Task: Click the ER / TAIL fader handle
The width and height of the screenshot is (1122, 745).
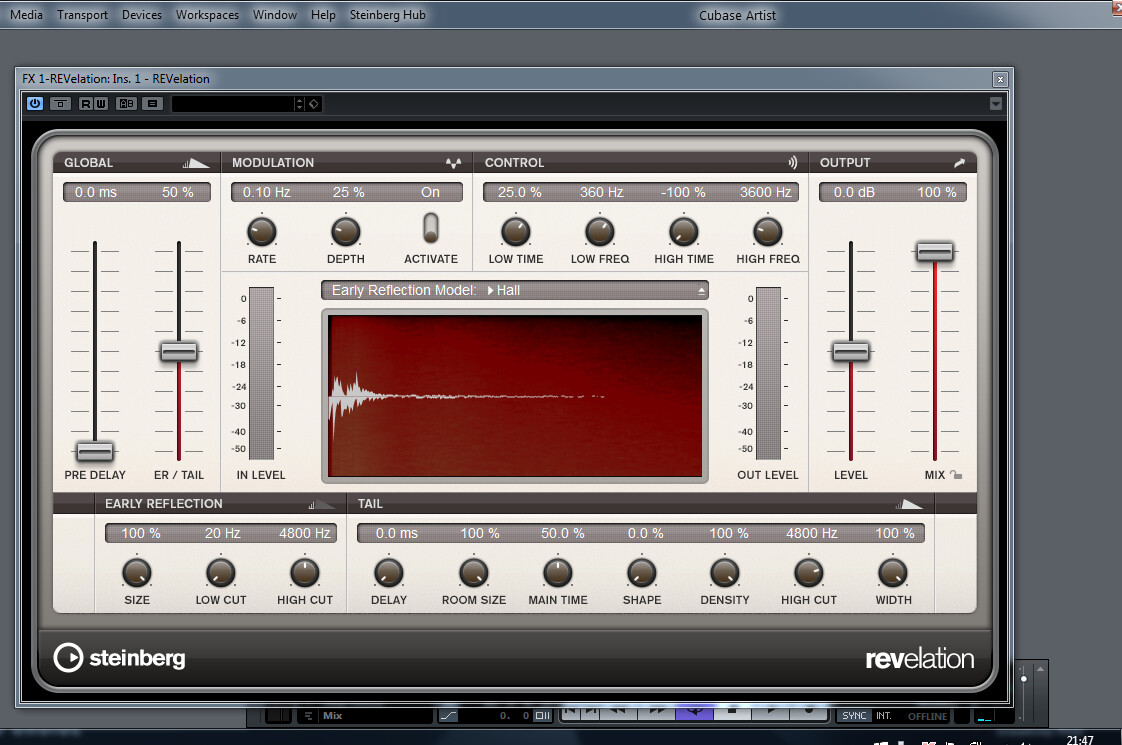Action: click(178, 351)
